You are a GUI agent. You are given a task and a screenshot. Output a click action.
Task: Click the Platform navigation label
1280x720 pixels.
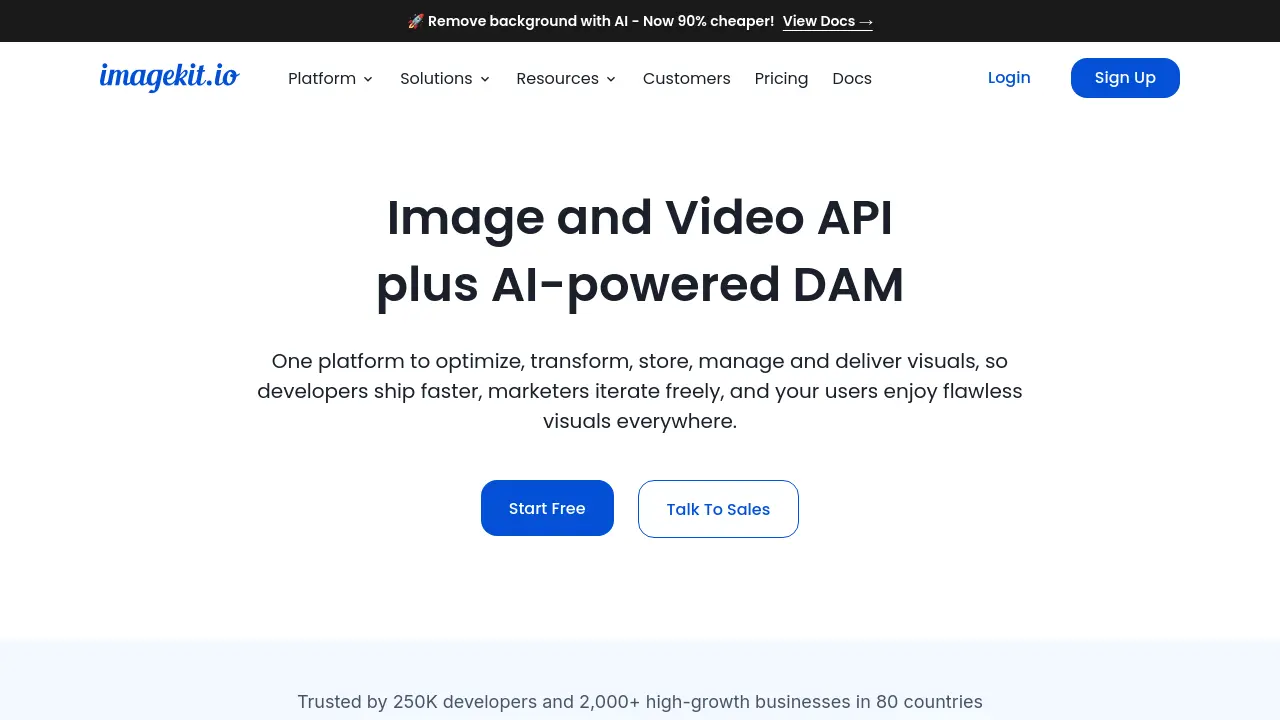(322, 78)
